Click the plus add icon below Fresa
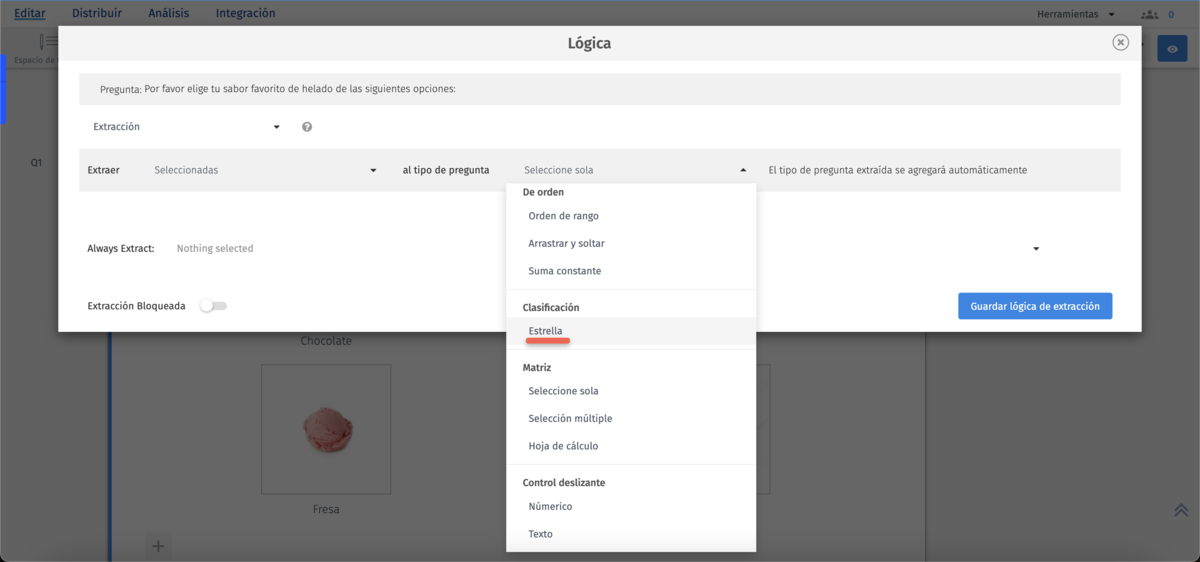1200x562 pixels. 158,546
